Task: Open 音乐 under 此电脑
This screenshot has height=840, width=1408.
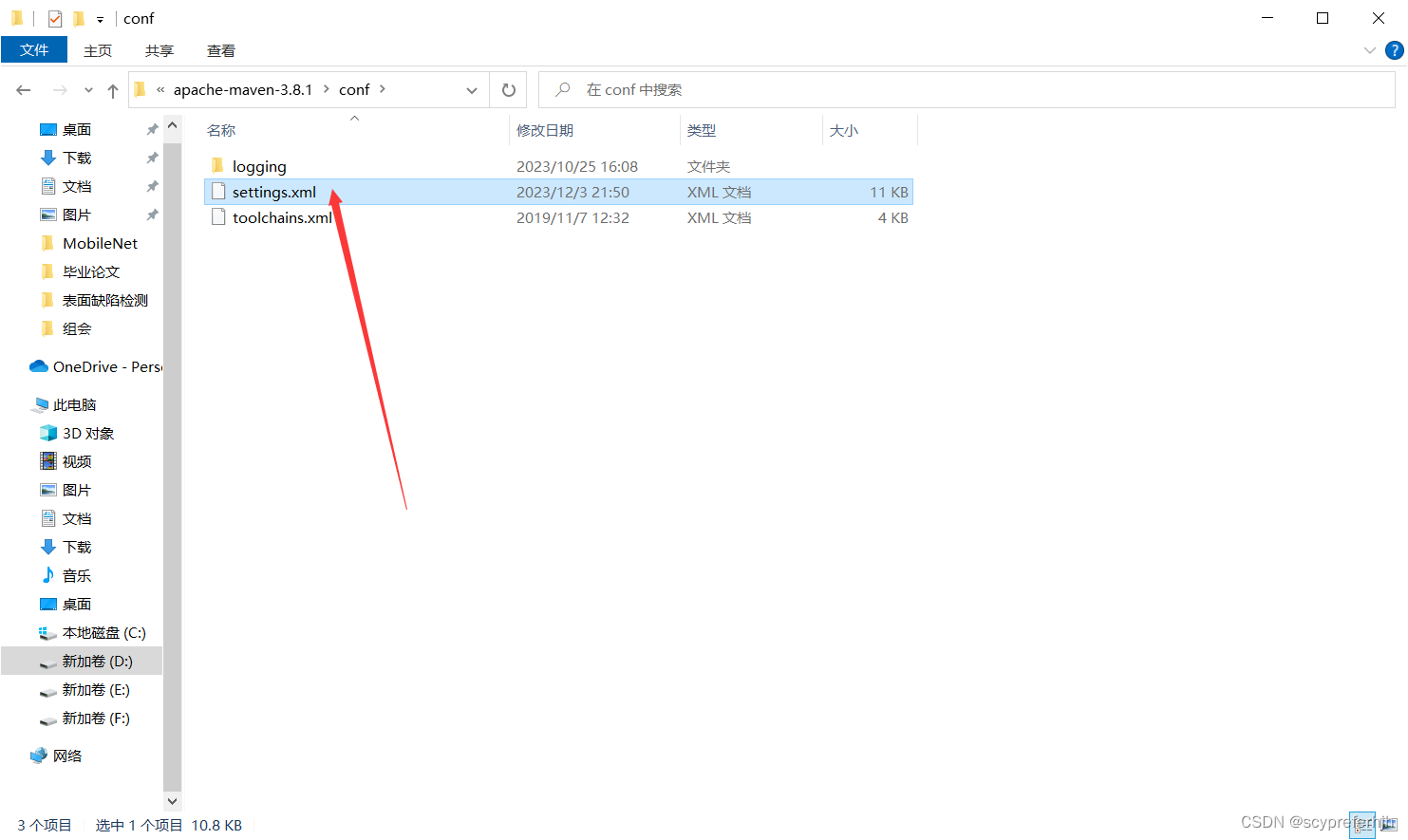Action: pos(77,576)
